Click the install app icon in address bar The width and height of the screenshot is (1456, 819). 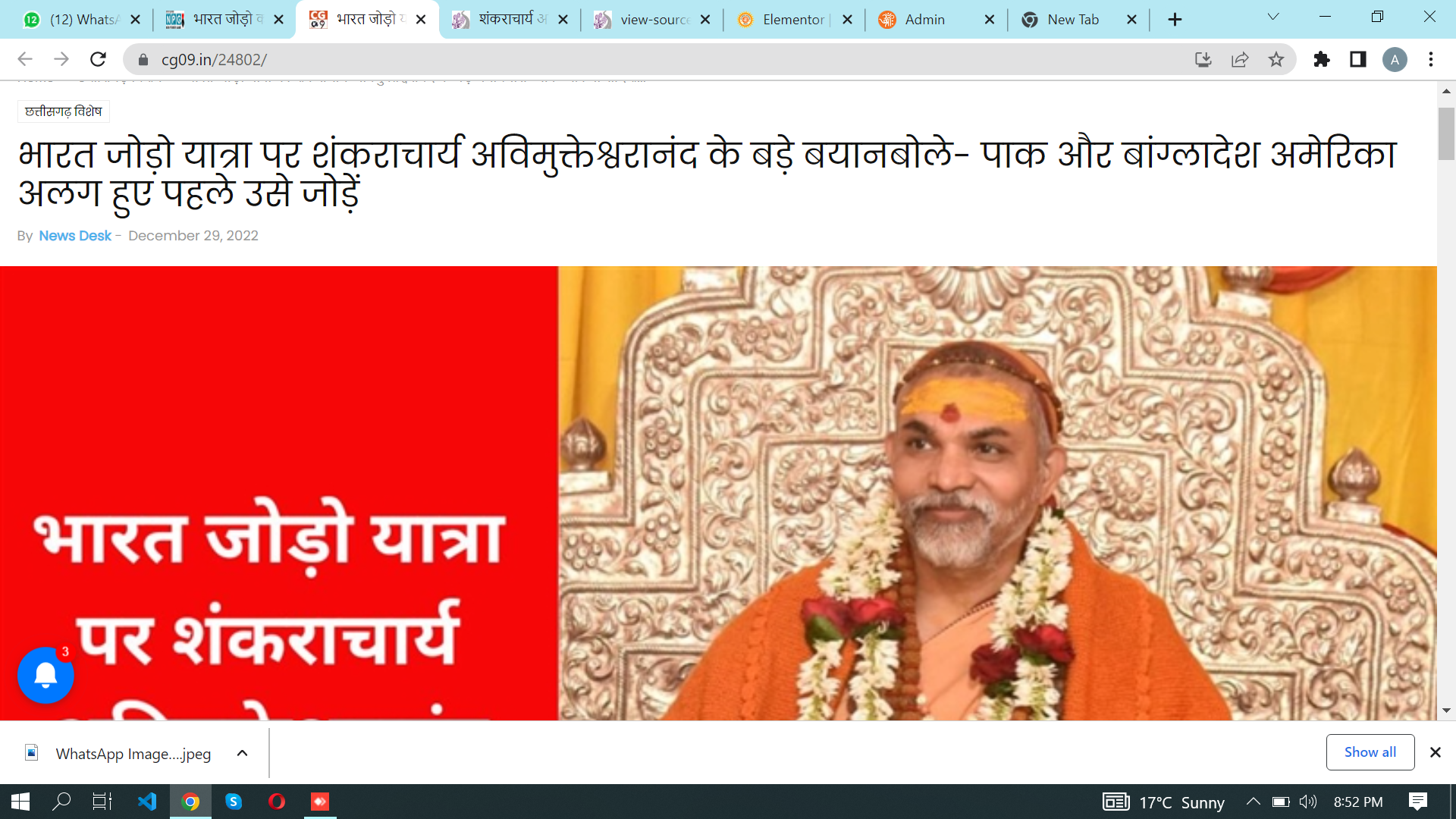point(1203,59)
